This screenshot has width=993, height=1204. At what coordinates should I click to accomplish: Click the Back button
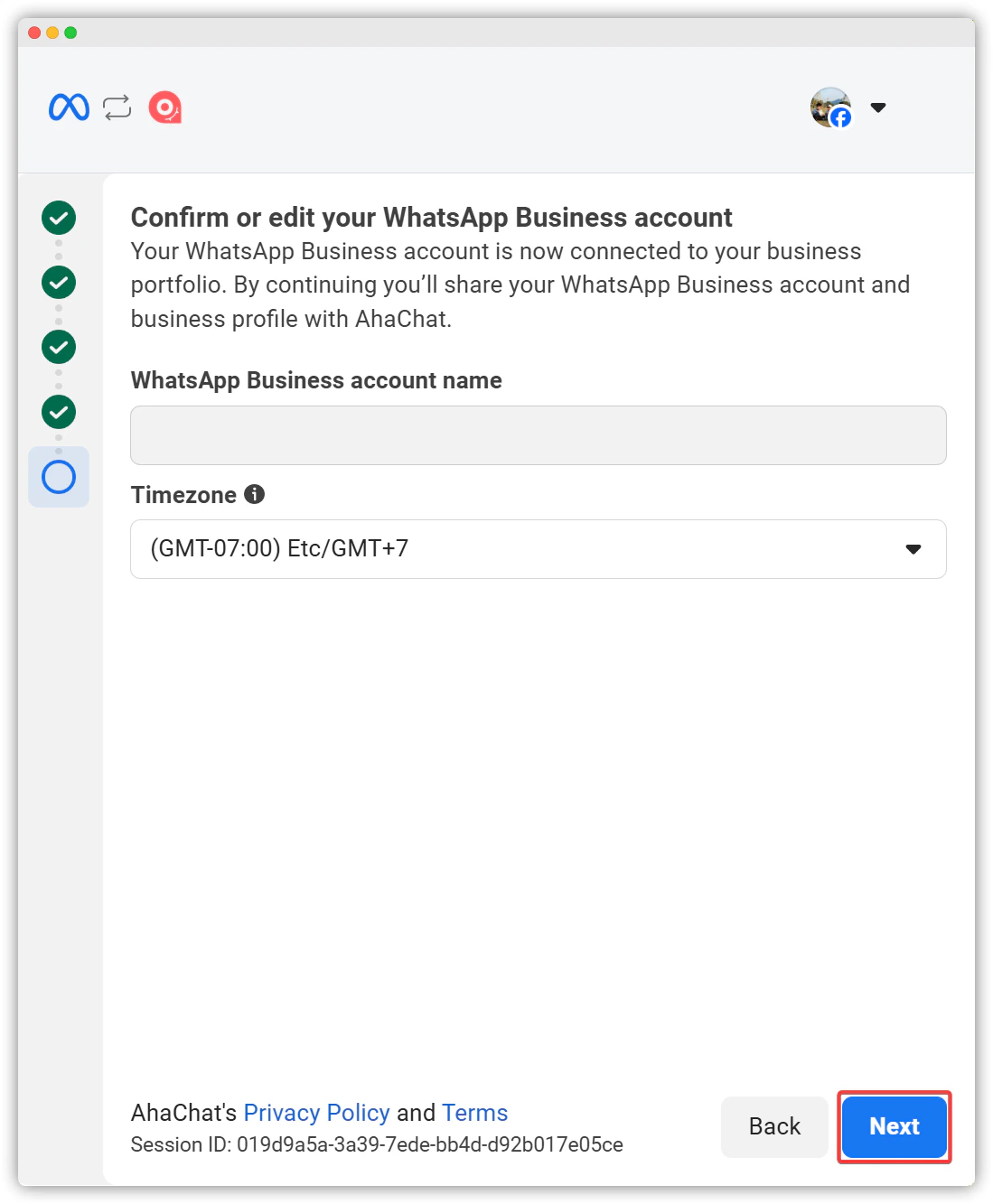click(x=774, y=1126)
